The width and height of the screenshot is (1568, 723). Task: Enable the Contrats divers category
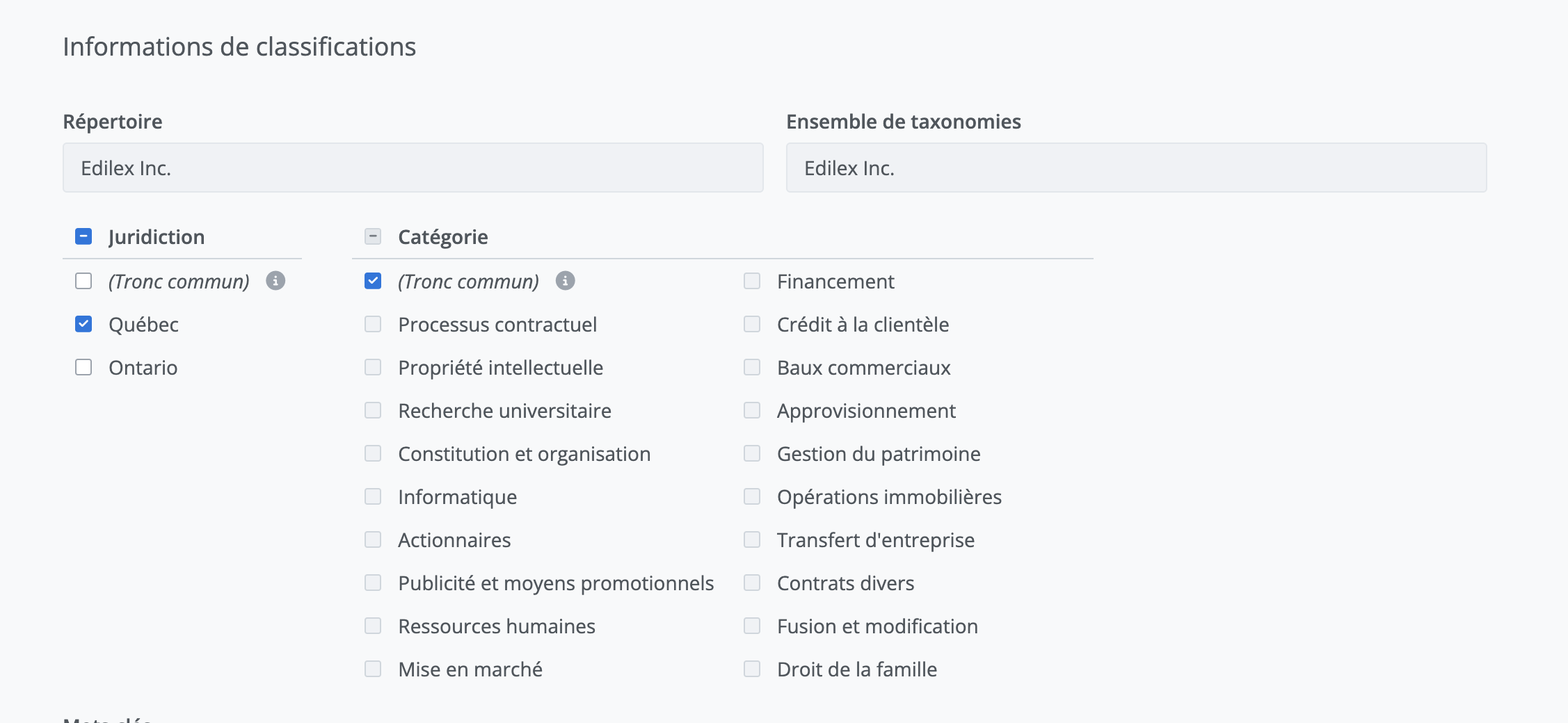[x=752, y=583]
